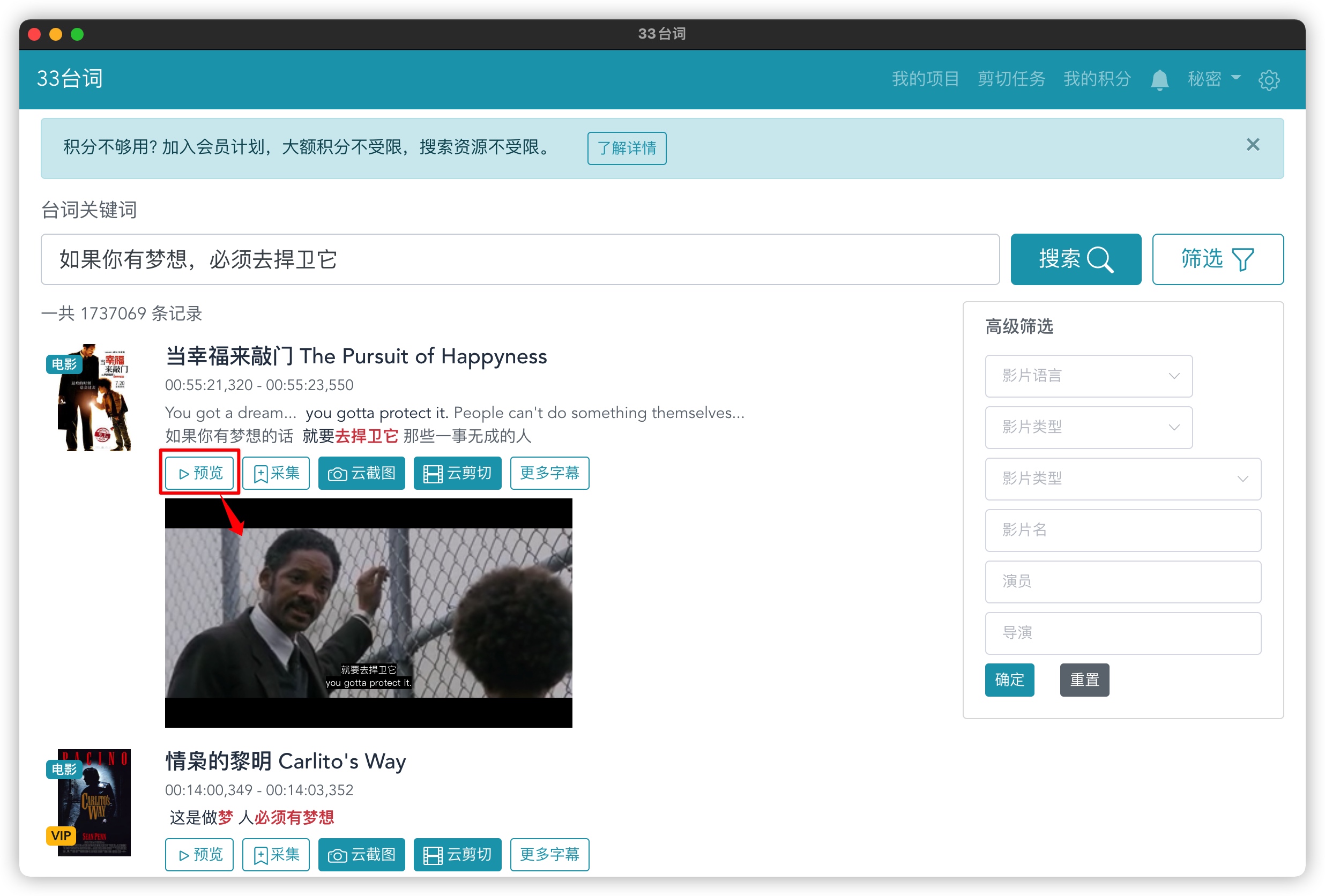The height and width of the screenshot is (896, 1325).
Task: Click 采集 for The Pursuit of Happyness
Action: coord(276,473)
